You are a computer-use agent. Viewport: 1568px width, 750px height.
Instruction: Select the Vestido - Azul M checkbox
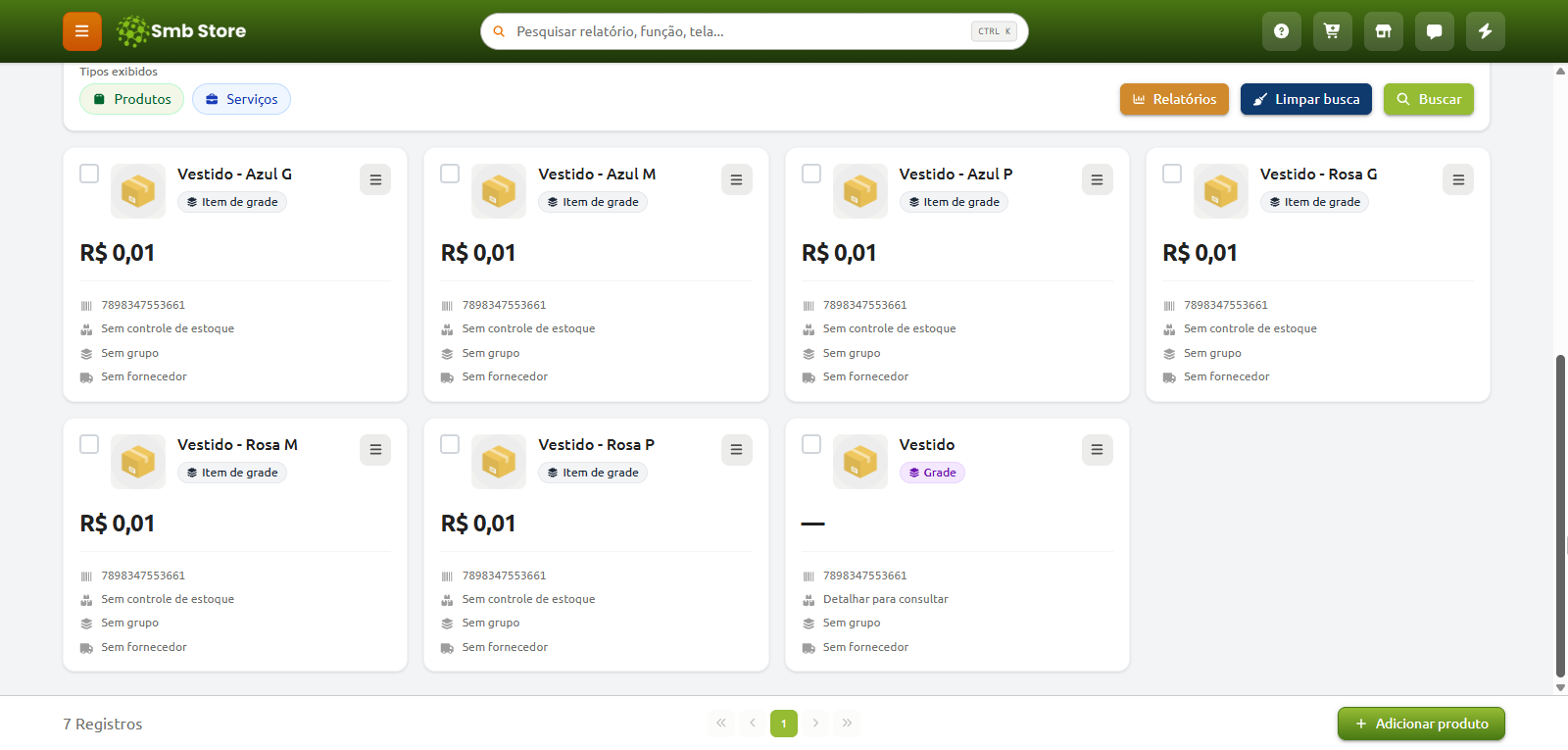pos(450,174)
